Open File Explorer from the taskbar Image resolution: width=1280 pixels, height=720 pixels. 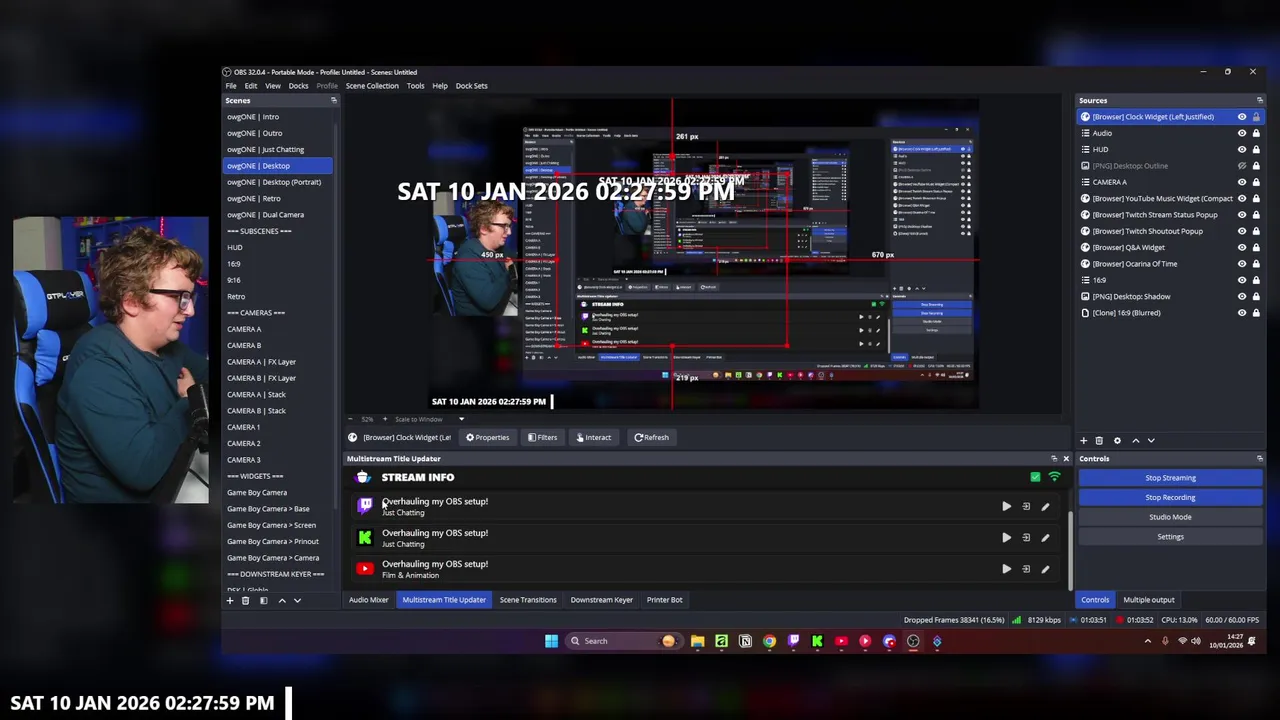tap(697, 641)
